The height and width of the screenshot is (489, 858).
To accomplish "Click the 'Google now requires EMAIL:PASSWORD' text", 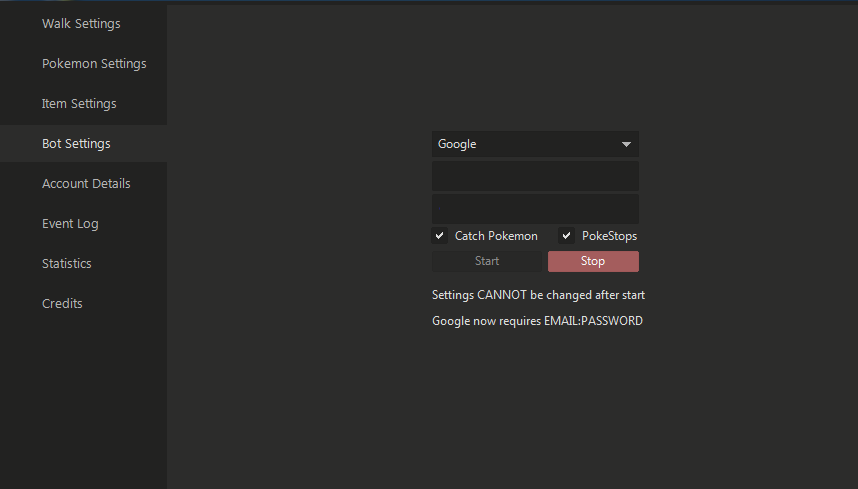I will coord(537,321).
